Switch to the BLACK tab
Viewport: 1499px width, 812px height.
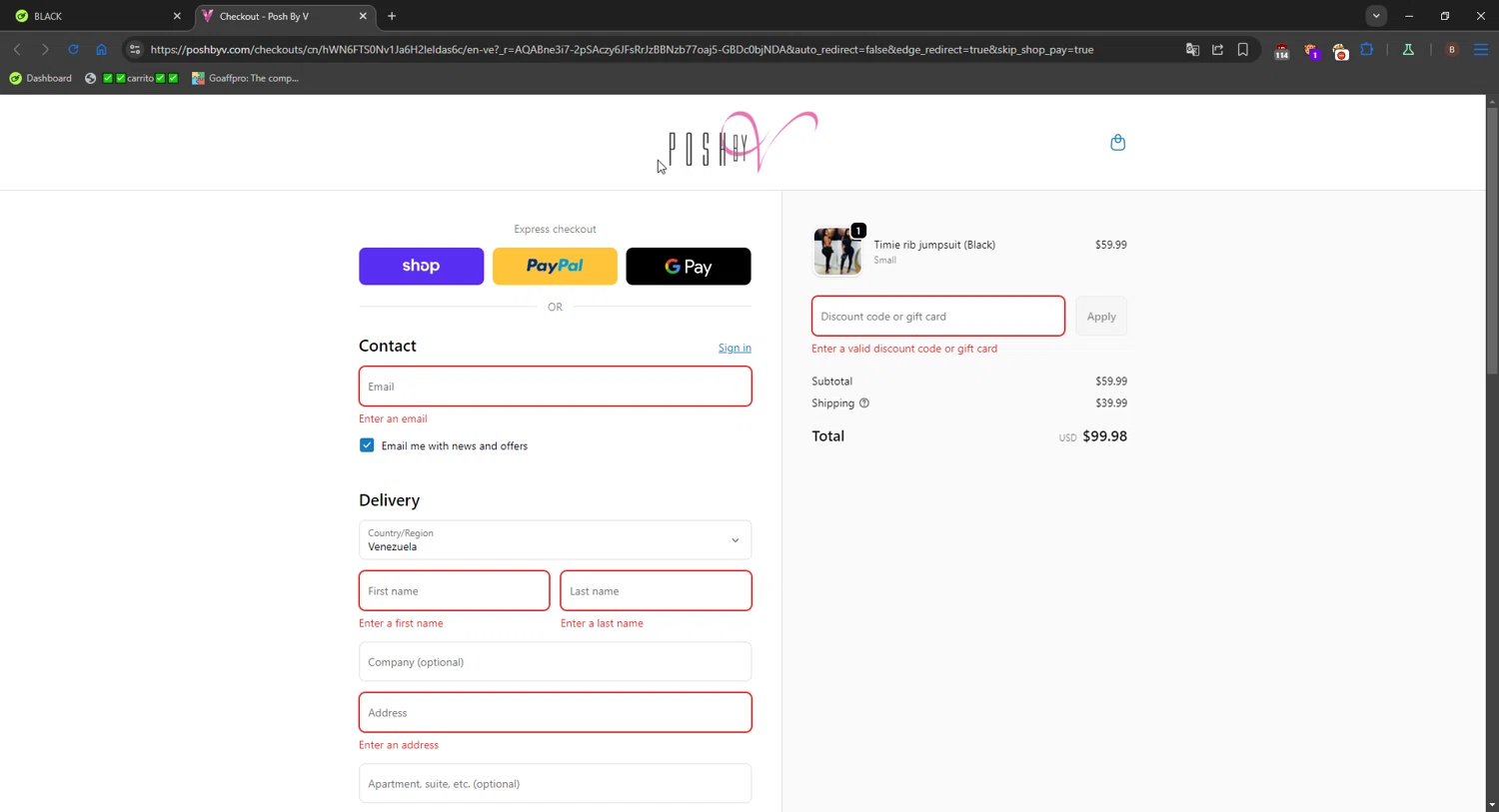95,16
